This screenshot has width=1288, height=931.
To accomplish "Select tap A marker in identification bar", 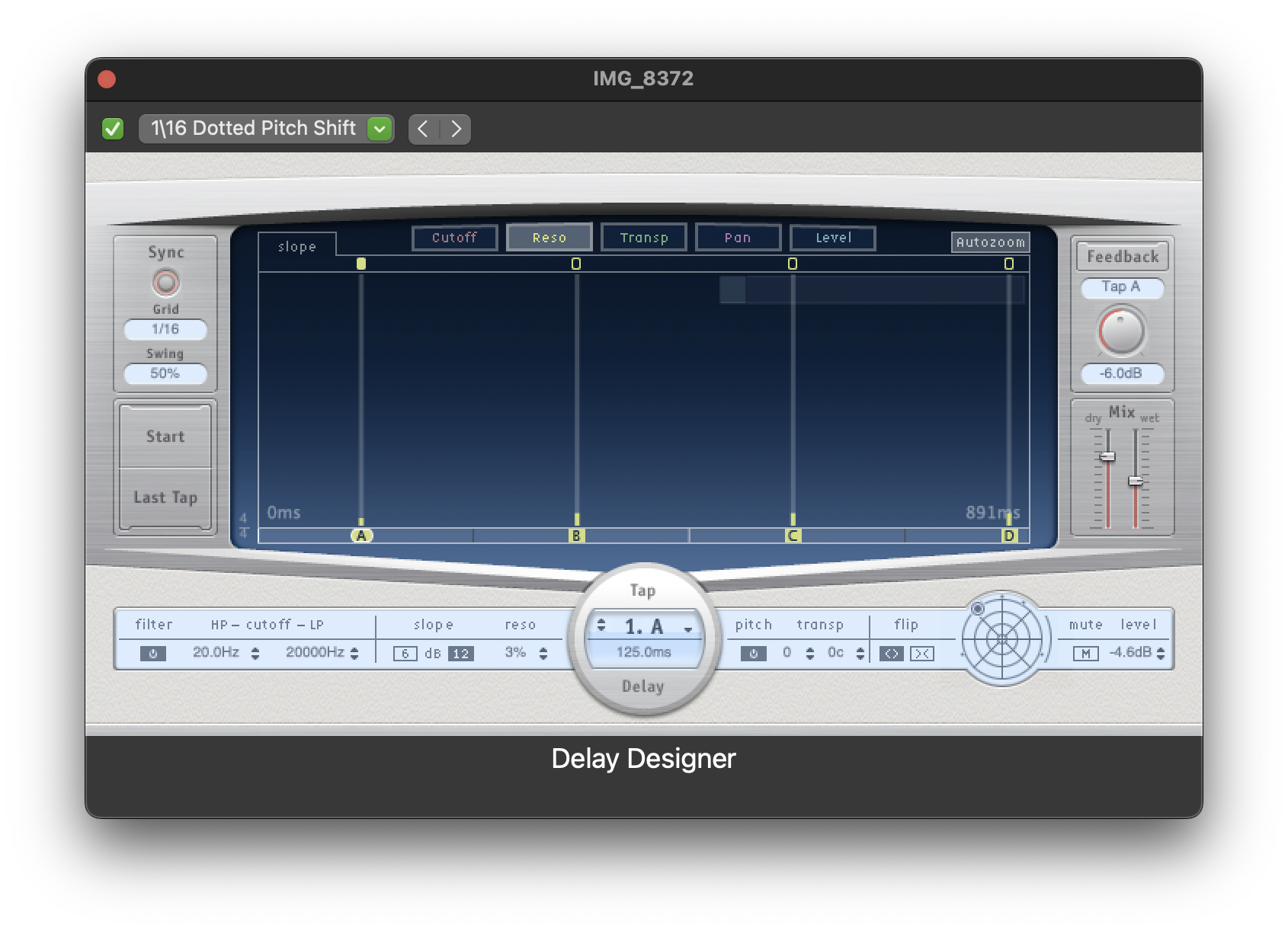I will [x=361, y=536].
